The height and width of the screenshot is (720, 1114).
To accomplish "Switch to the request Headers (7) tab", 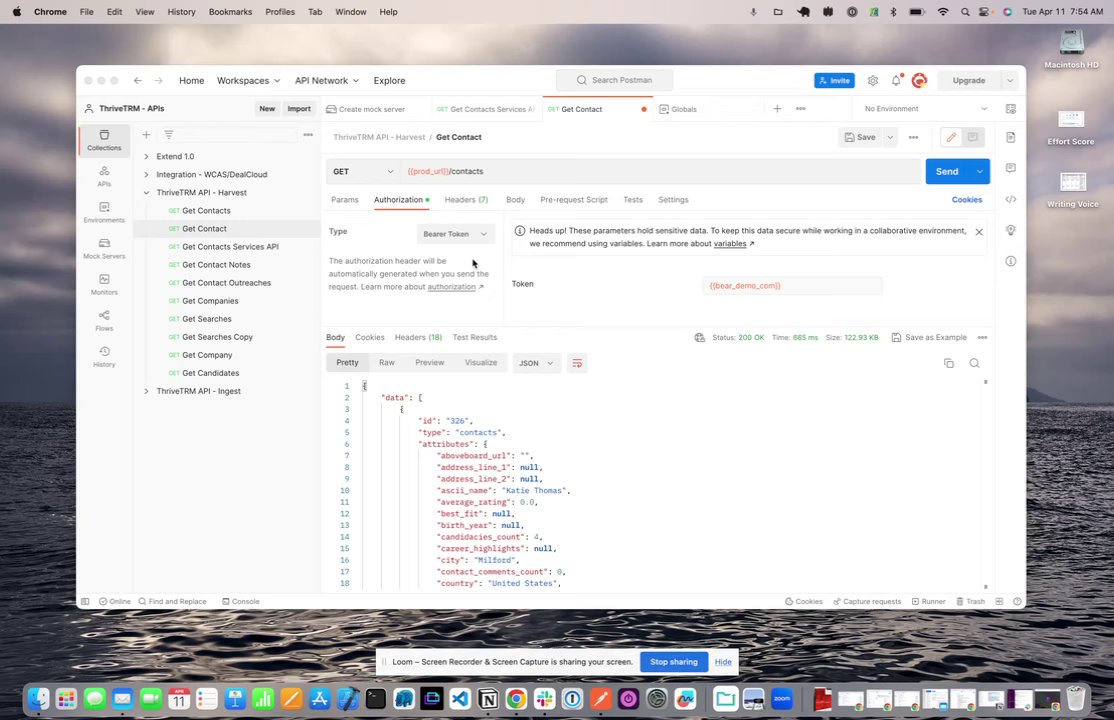I will 466,200.
